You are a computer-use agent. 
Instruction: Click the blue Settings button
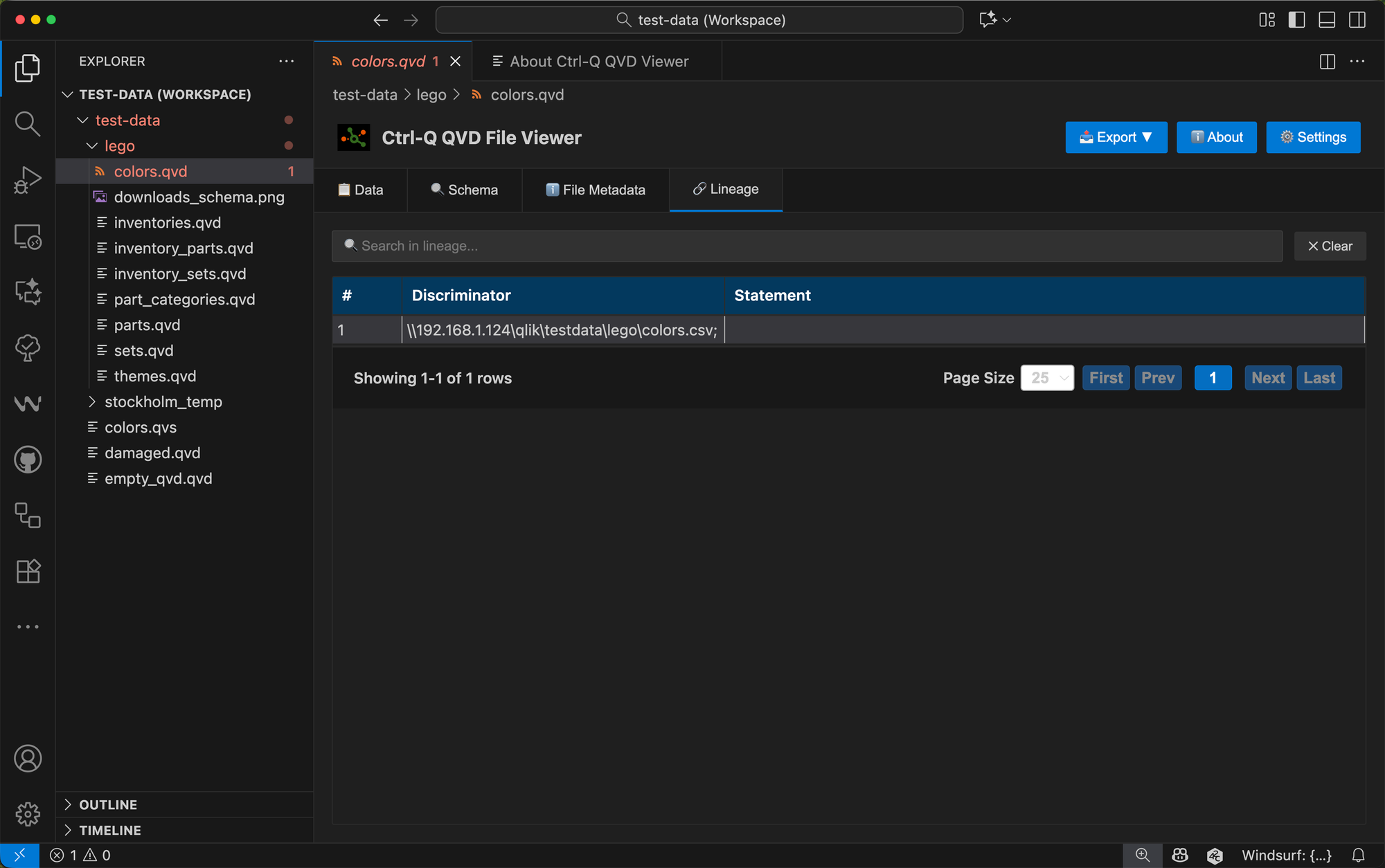point(1312,137)
